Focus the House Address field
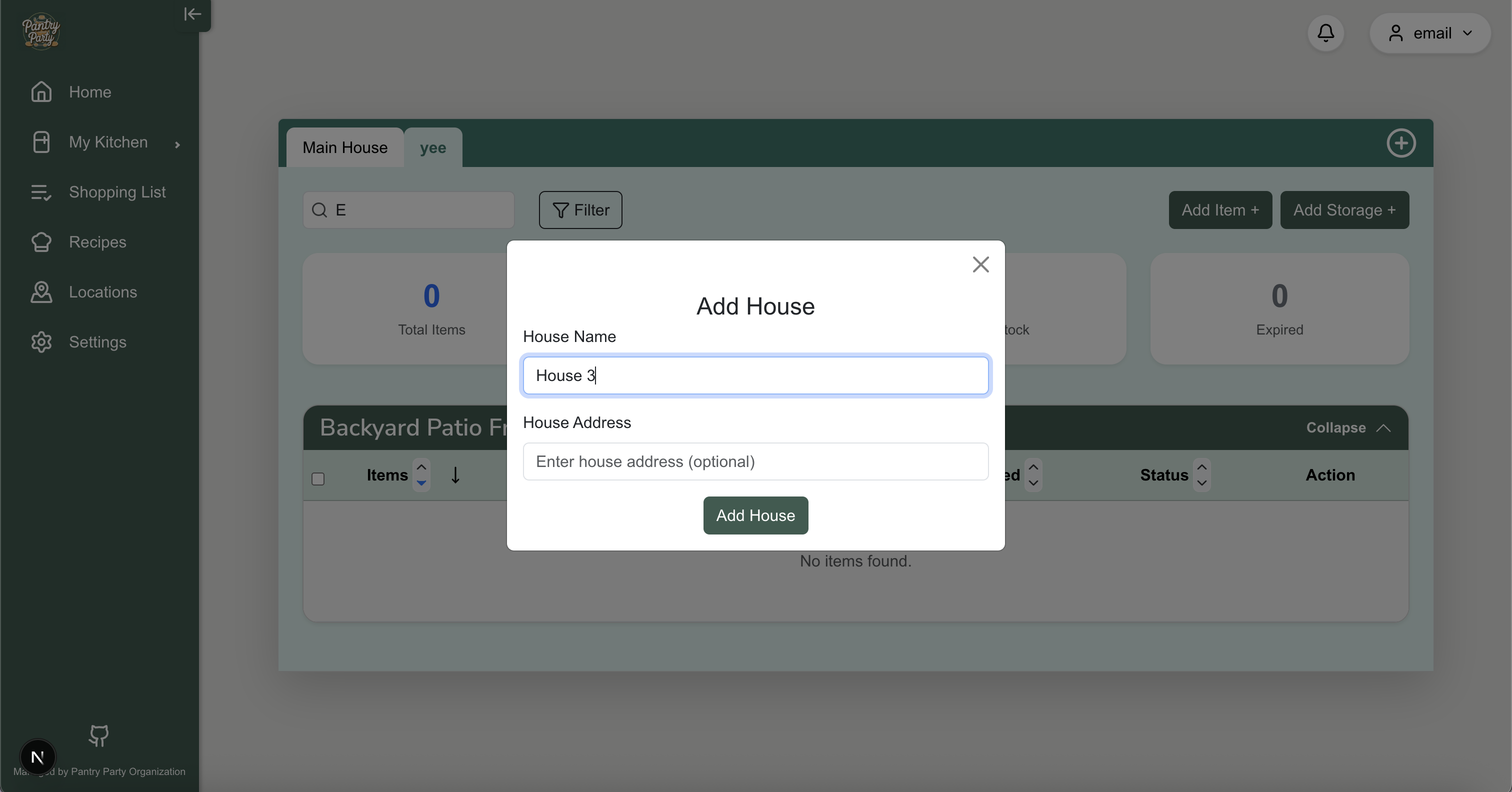Screen dimensions: 1512x792 click(x=755, y=461)
